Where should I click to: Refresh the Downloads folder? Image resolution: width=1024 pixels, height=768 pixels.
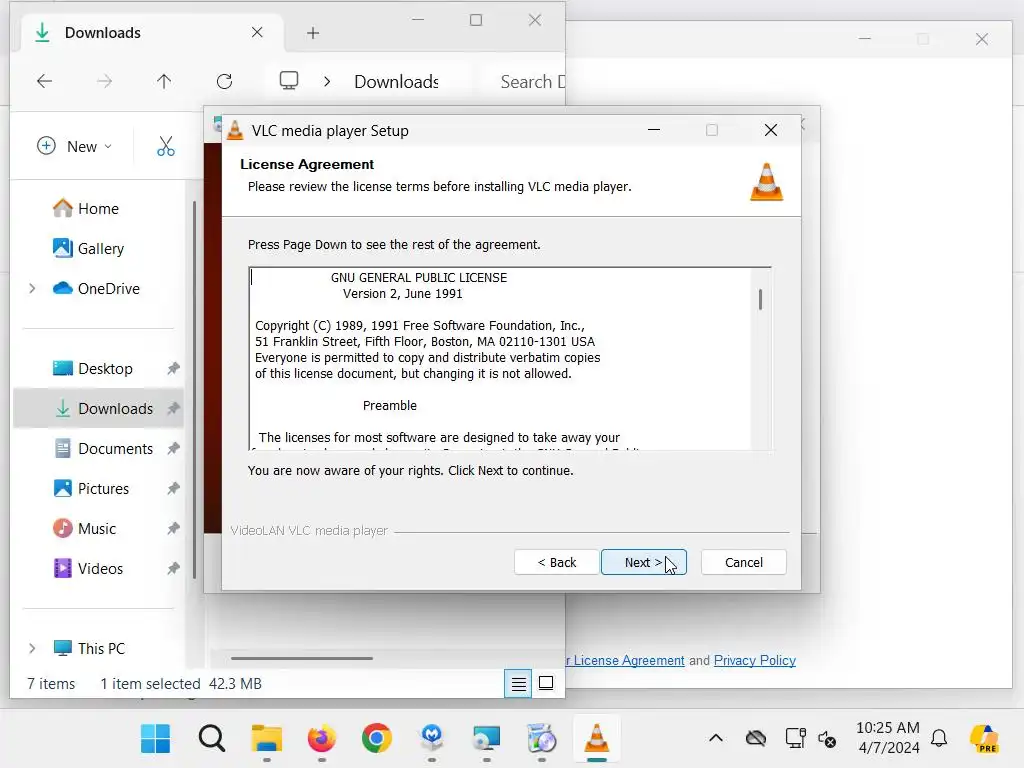tap(225, 81)
